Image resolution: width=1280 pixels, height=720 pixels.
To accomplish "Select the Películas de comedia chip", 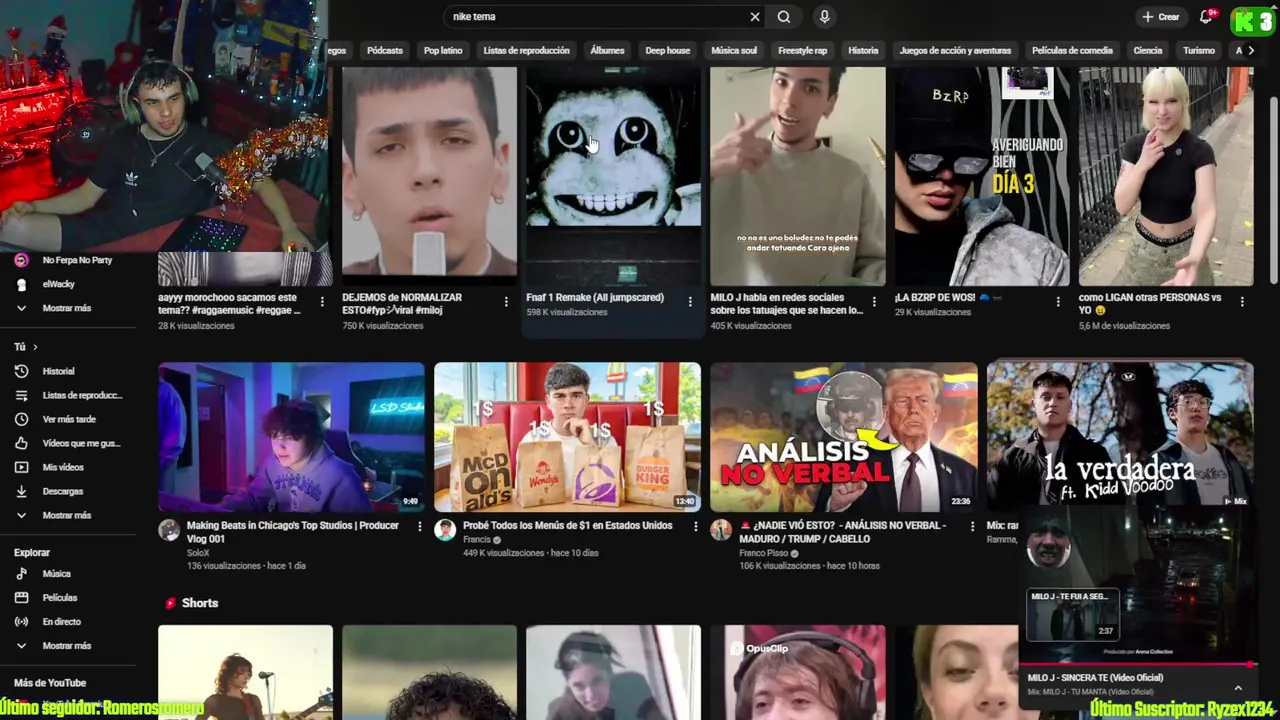I will [x=1072, y=50].
